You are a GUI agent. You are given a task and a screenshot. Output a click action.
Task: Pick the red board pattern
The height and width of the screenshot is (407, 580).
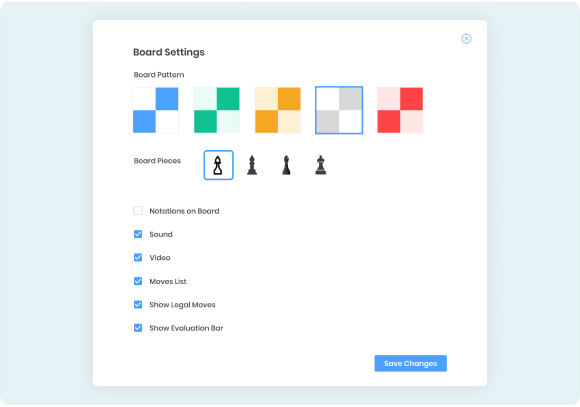coord(400,110)
